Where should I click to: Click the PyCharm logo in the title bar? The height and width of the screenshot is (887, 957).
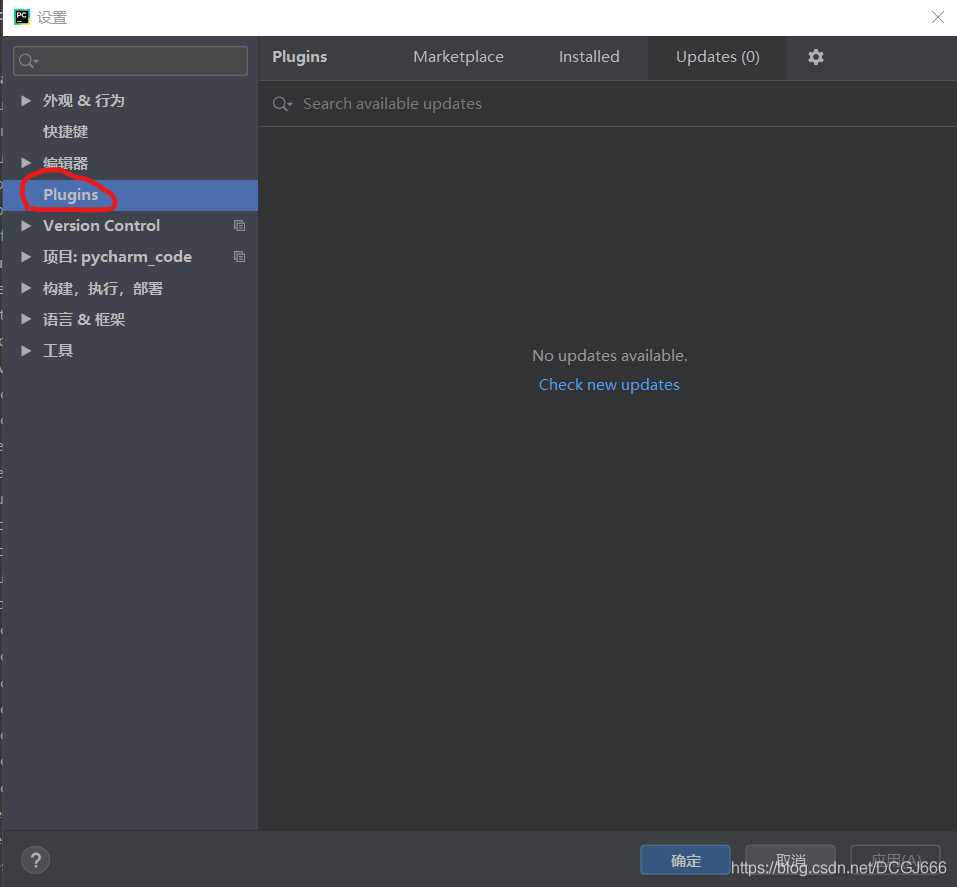click(x=22, y=16)
